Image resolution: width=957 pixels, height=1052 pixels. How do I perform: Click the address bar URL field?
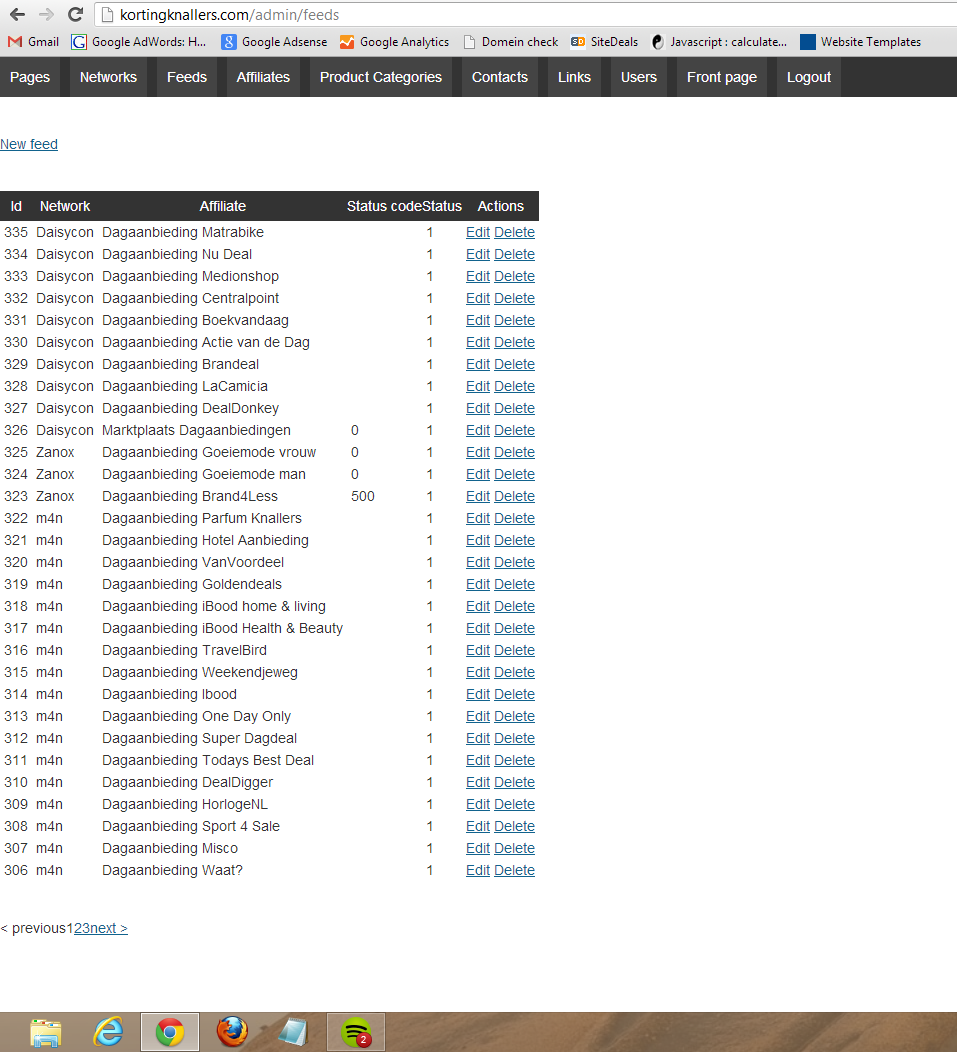coord(525,14)
